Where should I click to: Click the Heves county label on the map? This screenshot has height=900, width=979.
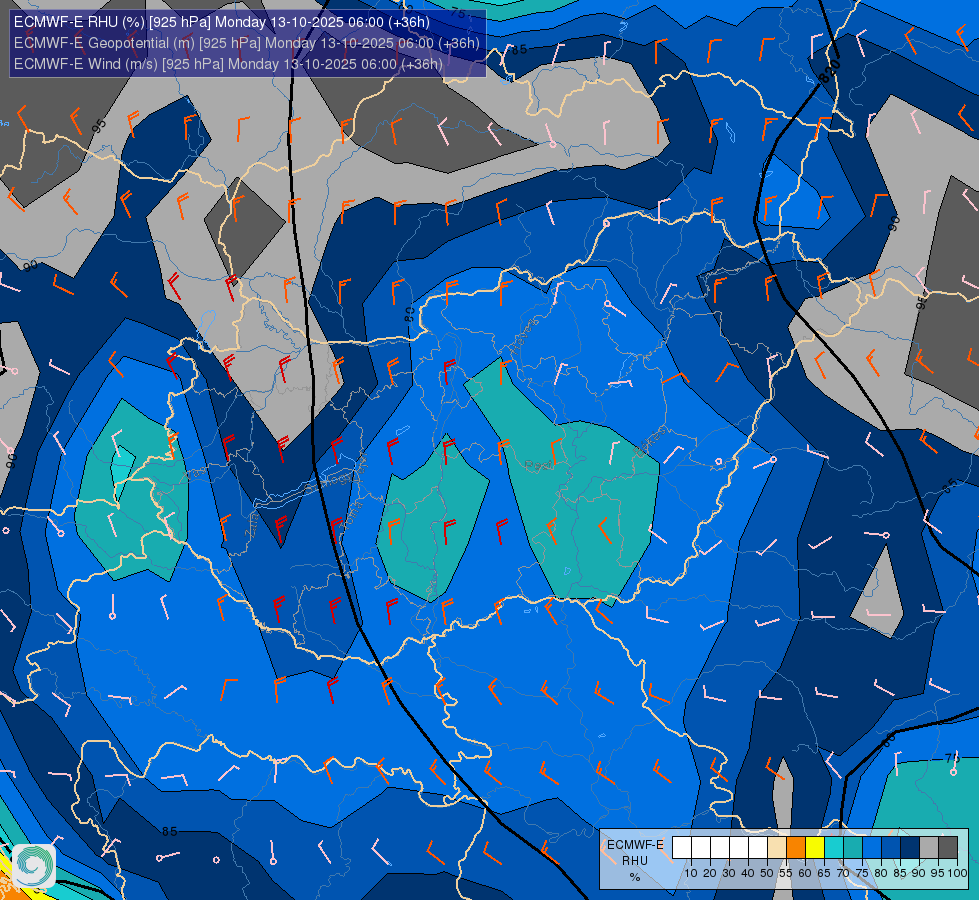point(523,337)
